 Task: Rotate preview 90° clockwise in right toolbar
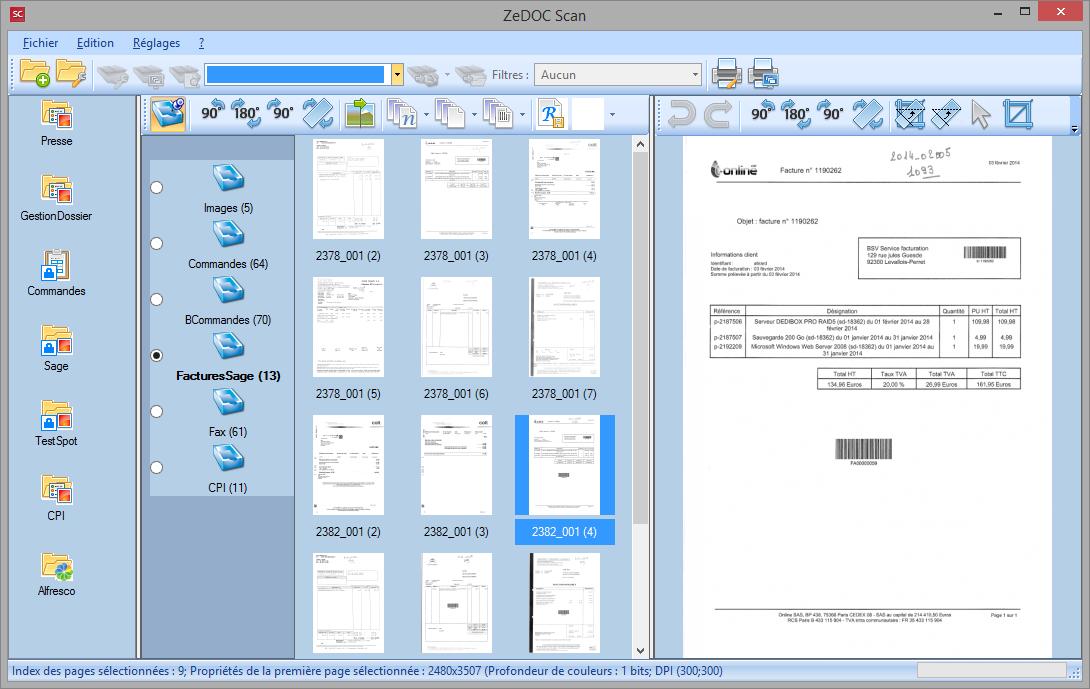tap(830, 111)
